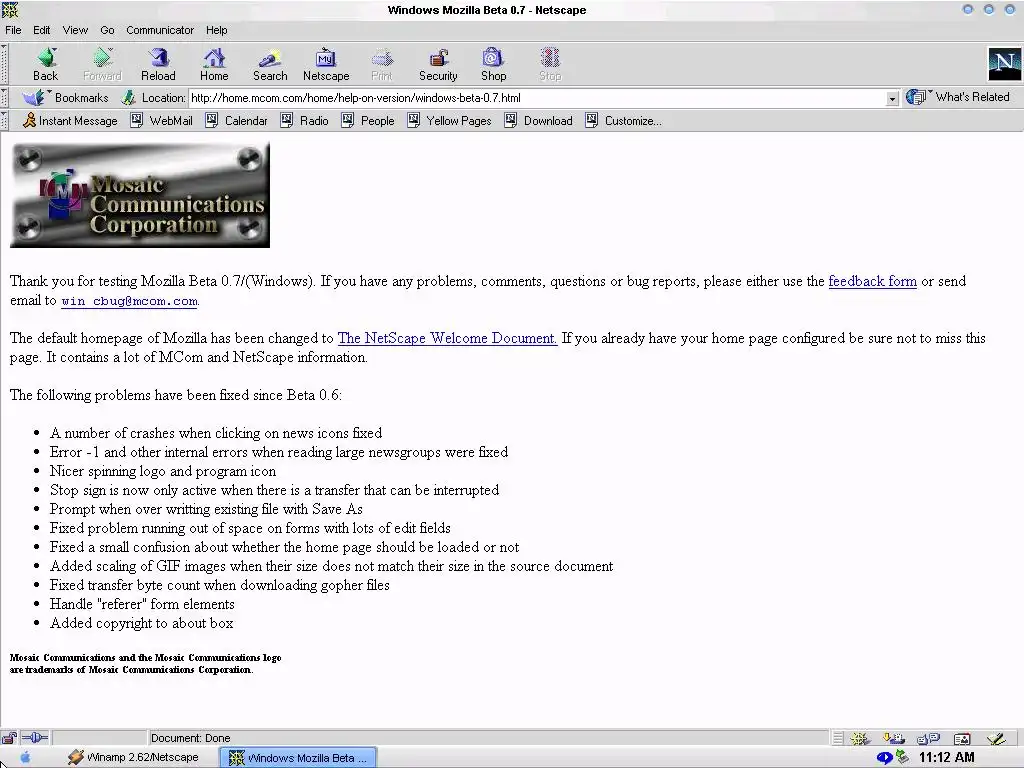The height and width of the screenshot is (768, 1024).
Task: Open the Bookmarks dropdown menu
Action: pos(65,98)
